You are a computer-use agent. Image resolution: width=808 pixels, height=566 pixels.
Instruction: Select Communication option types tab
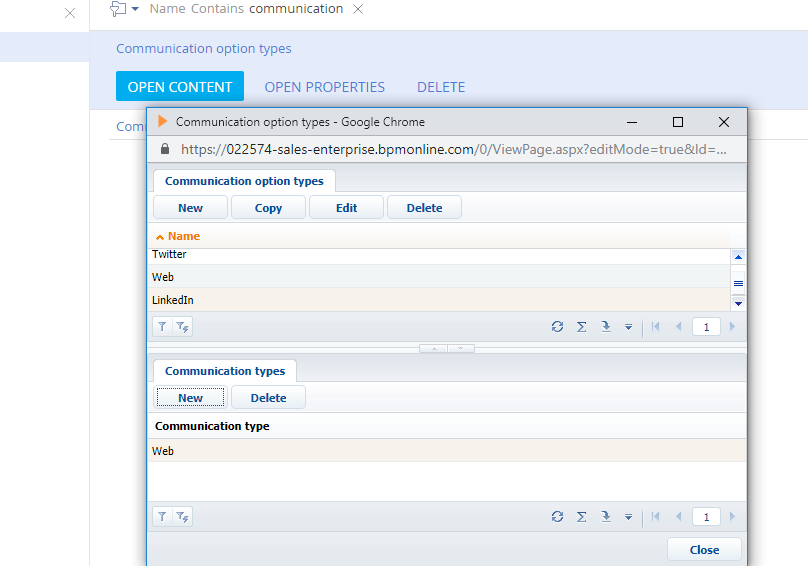244,181
